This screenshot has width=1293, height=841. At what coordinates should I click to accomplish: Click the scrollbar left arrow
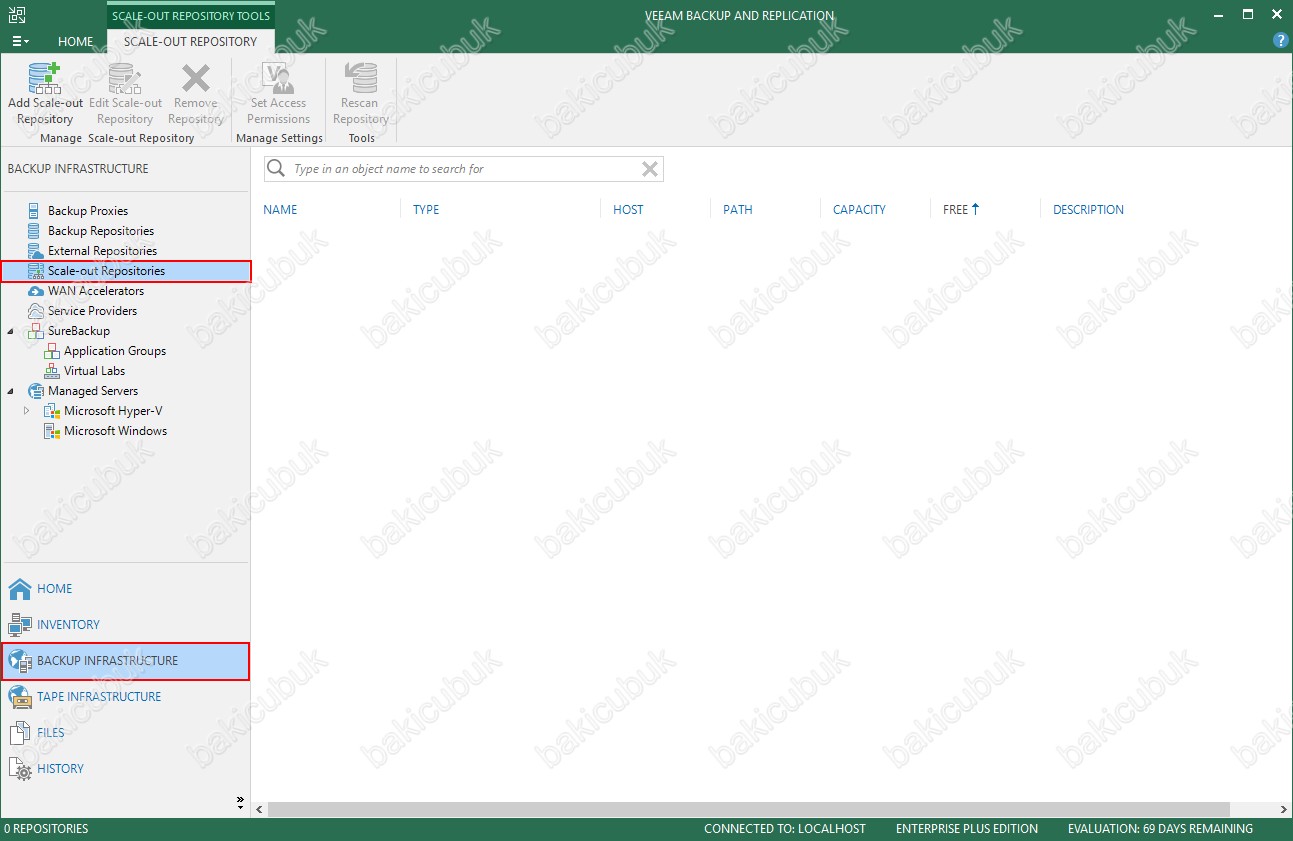point(259,809)
